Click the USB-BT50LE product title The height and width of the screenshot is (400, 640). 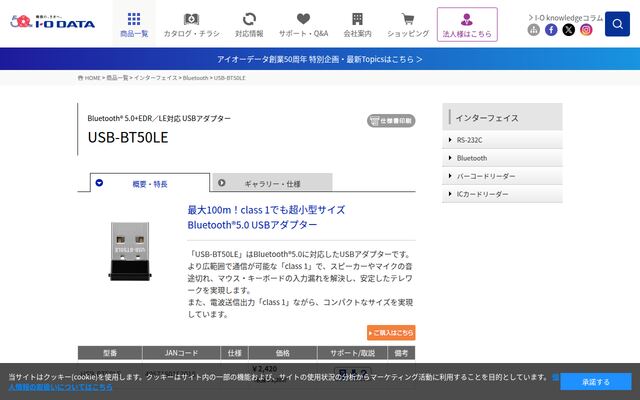[128, 137]
